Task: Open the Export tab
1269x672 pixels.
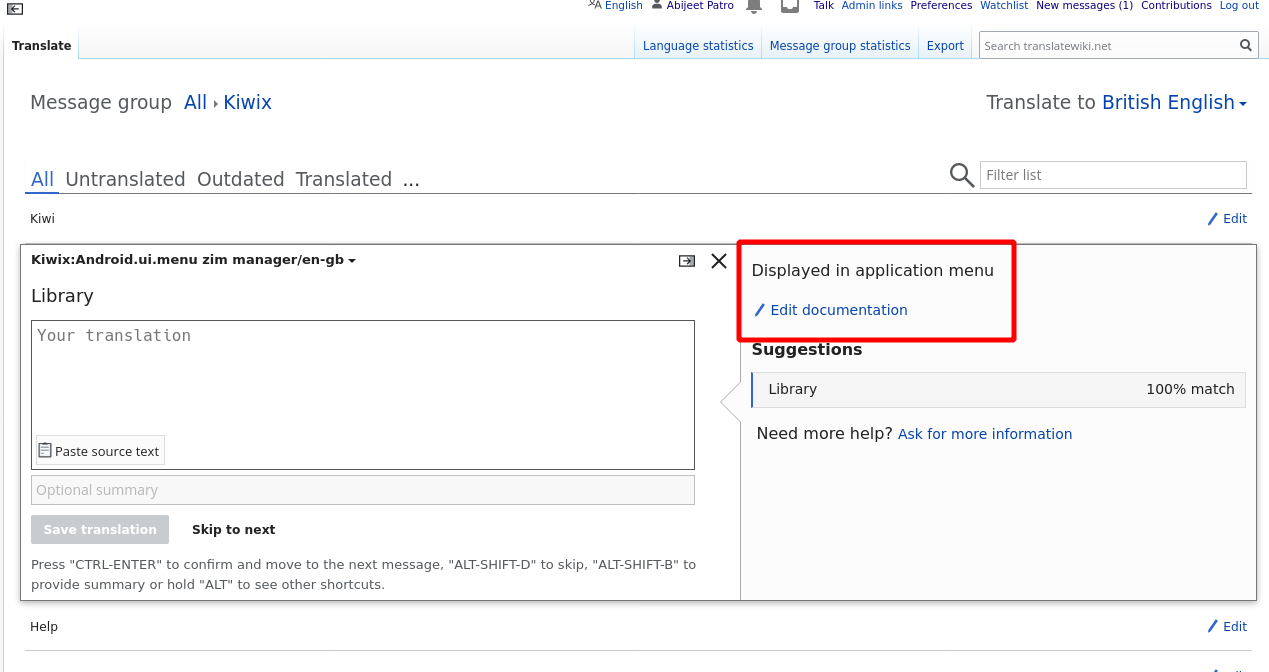Action: coord(945,45)
